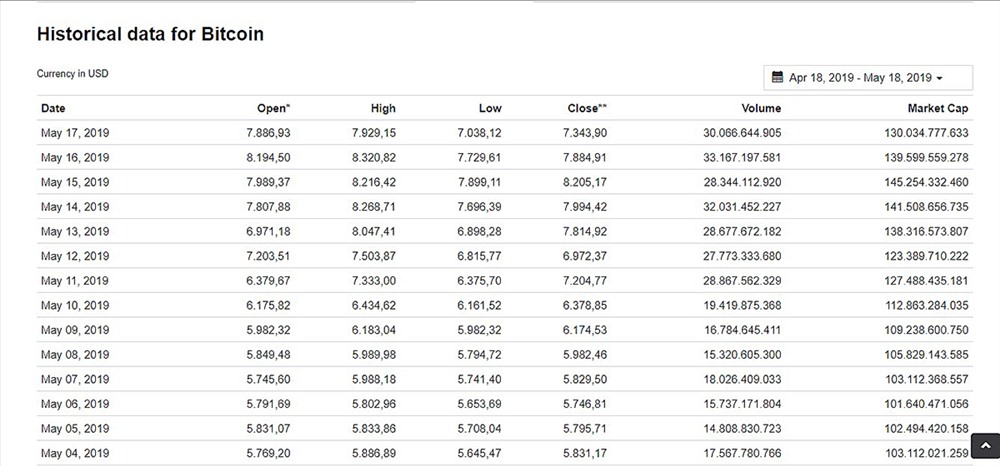Select the May 07, 2019 date cell
Screen dimensions: 1000x466
pyautogui.click(x=75, y=379)
